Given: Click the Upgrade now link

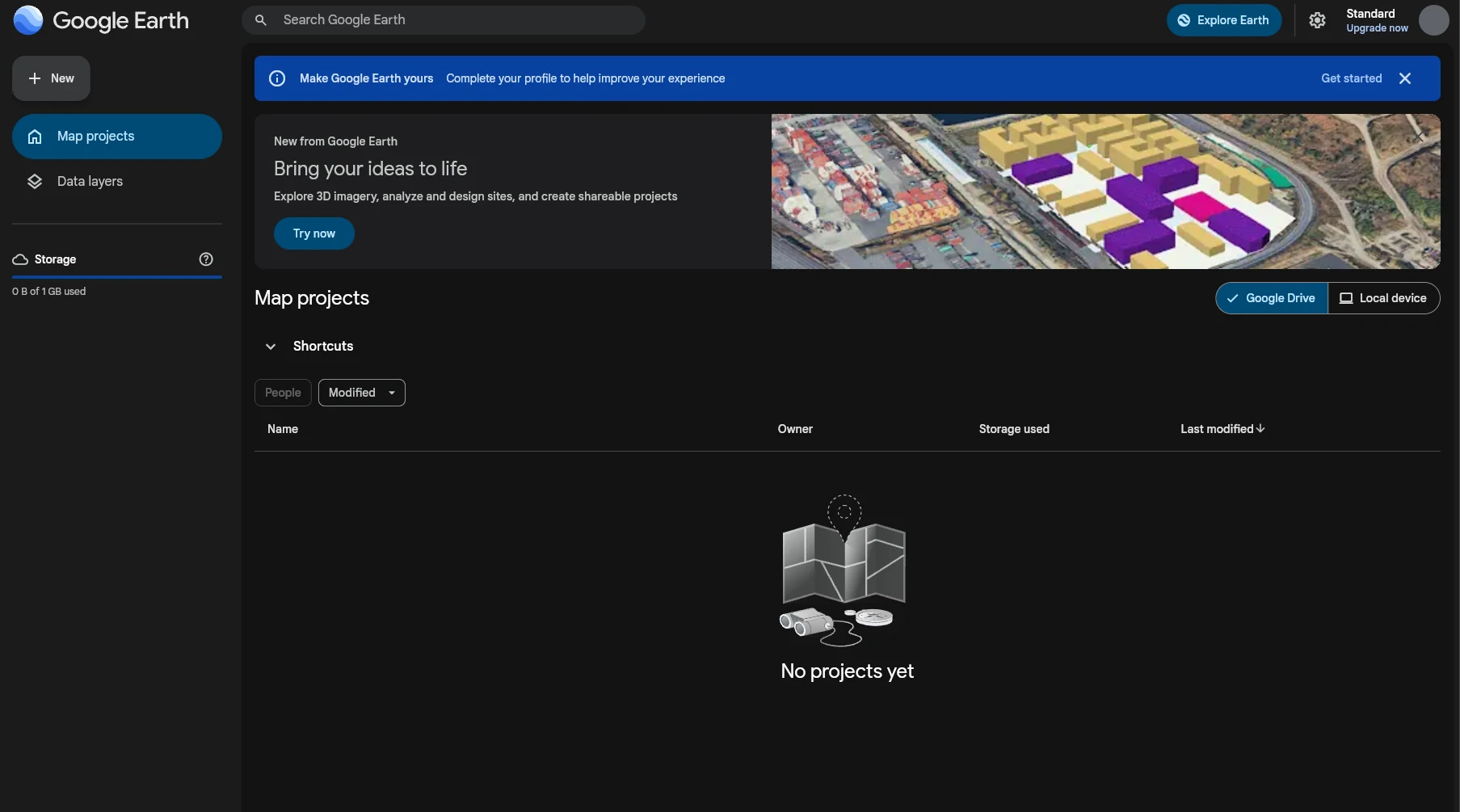Looking at the screenshot, I should coord(1377,28).
